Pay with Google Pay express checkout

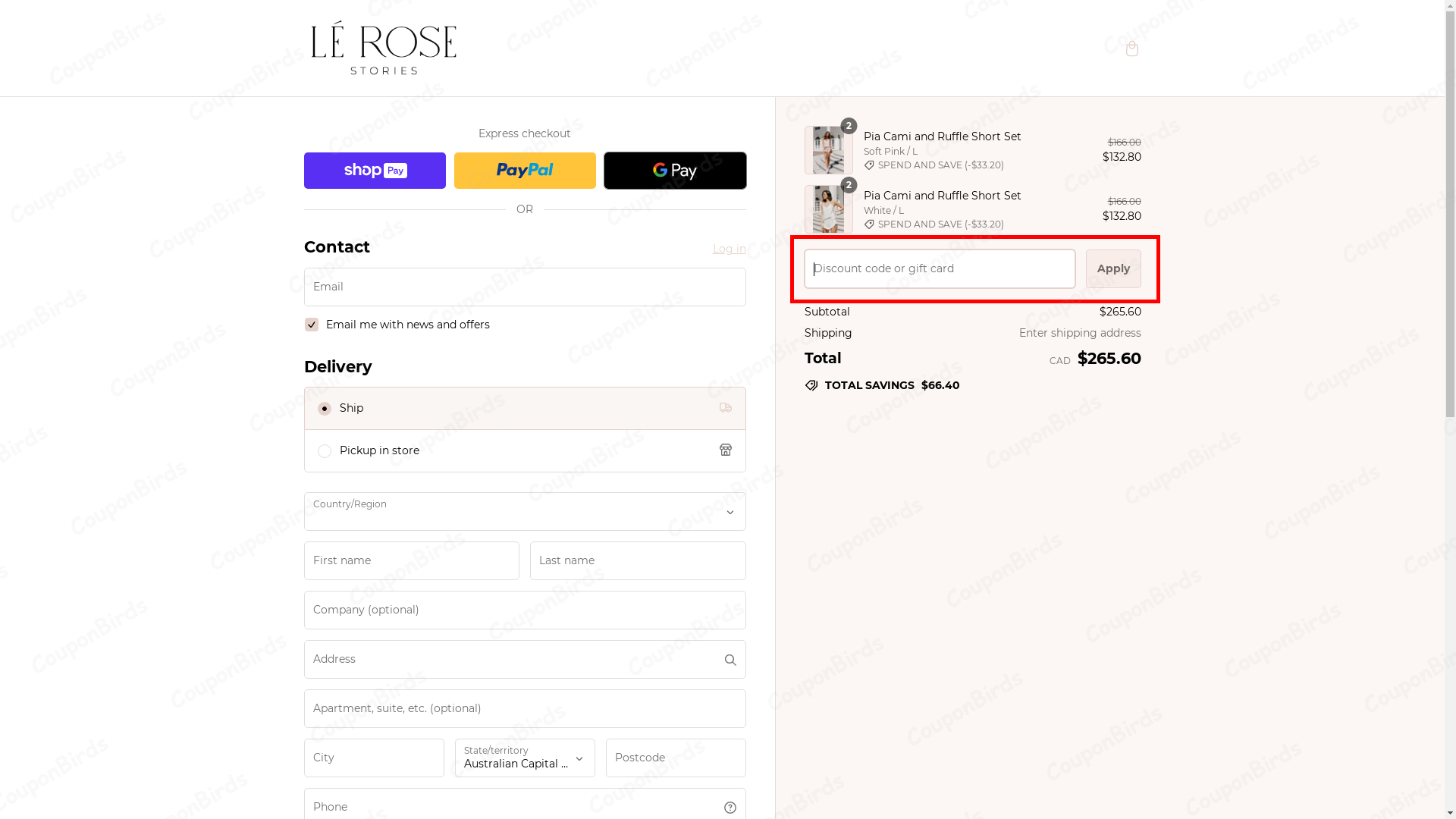[674, 170]
